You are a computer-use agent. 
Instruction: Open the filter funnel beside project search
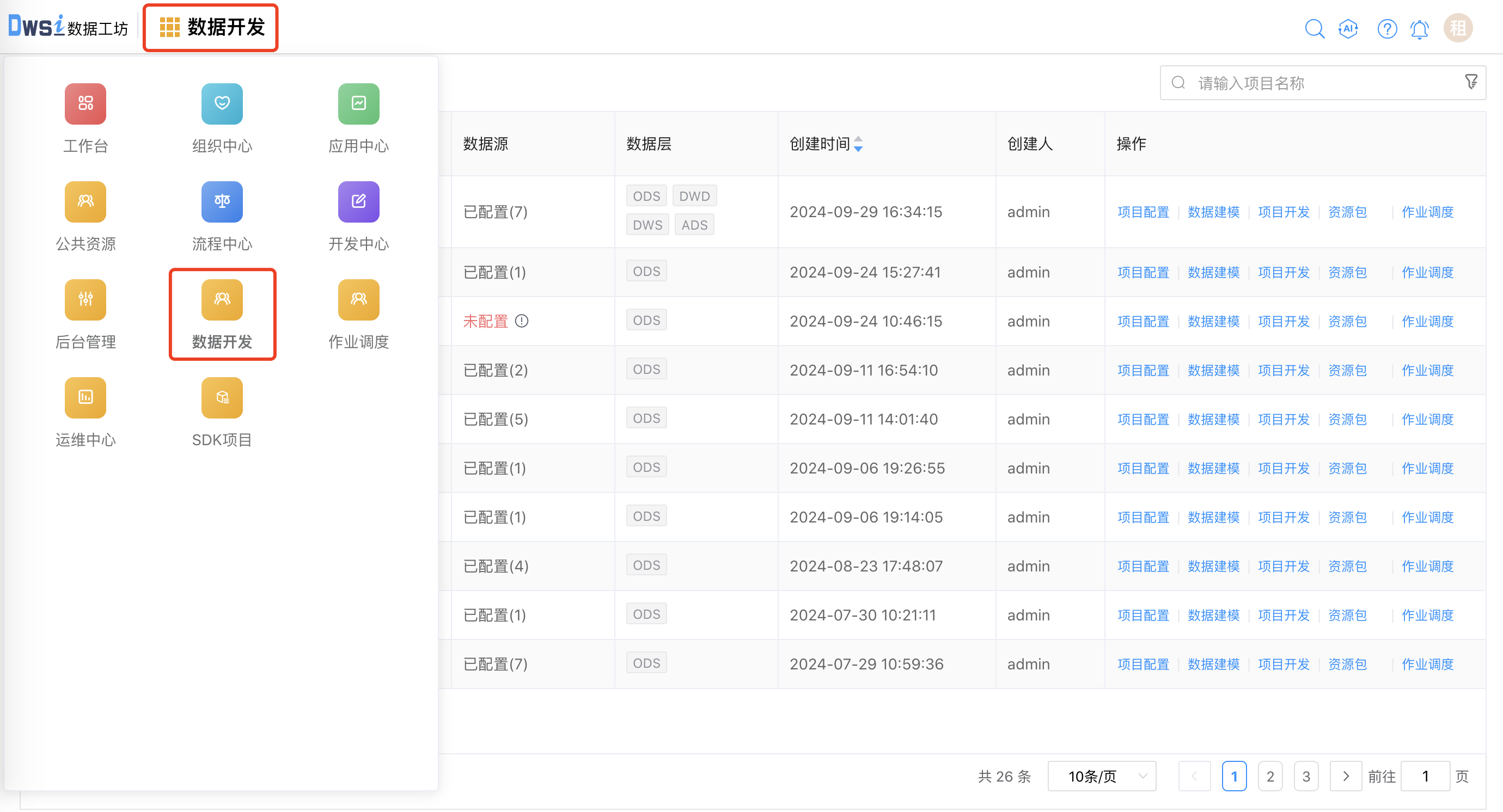[x=1471, y=82]
